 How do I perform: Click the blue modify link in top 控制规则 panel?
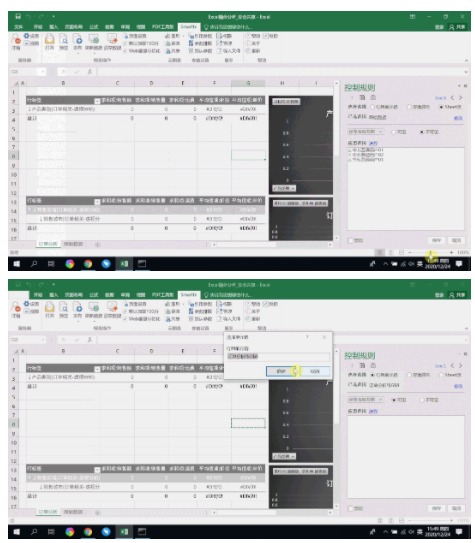pyautogui.click(x=458, y=118)
